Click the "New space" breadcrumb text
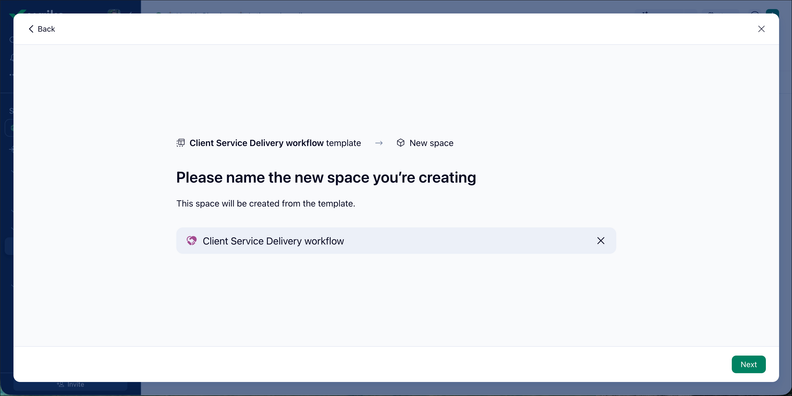This screenshot has width=792, height=396. pyautogui.click(x=431, y=143)
